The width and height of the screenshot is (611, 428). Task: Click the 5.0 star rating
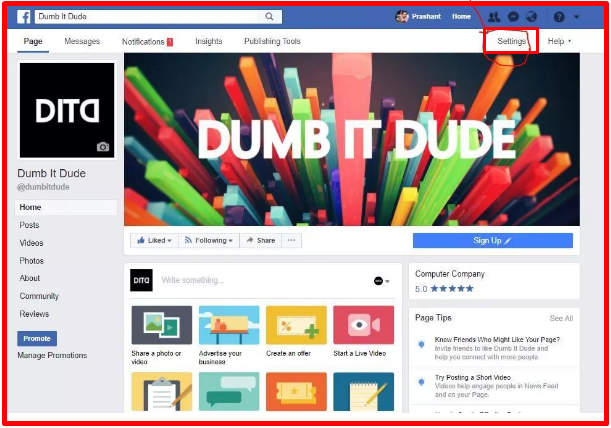pyautogui.click(x=444, y=289)
